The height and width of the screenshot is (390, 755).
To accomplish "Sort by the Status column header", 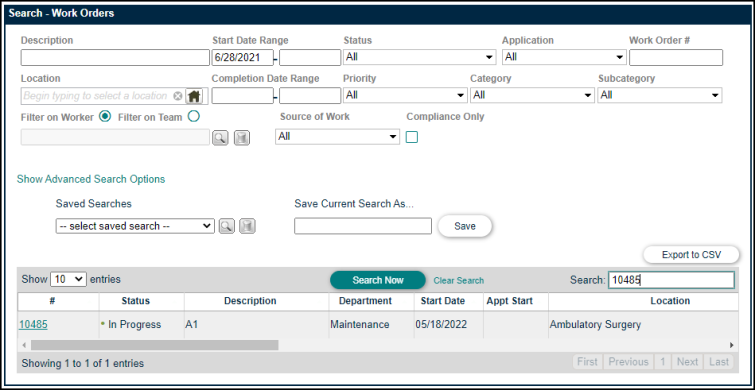I will (x=142, y=301).
